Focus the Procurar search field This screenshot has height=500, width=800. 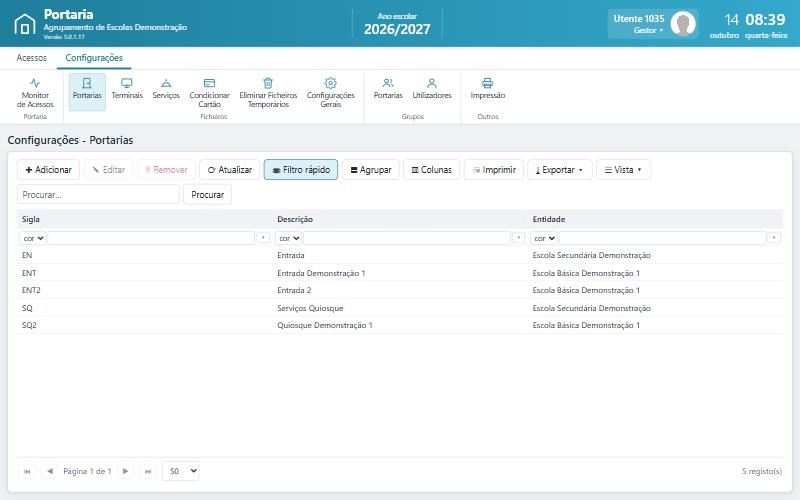point(98,195)
